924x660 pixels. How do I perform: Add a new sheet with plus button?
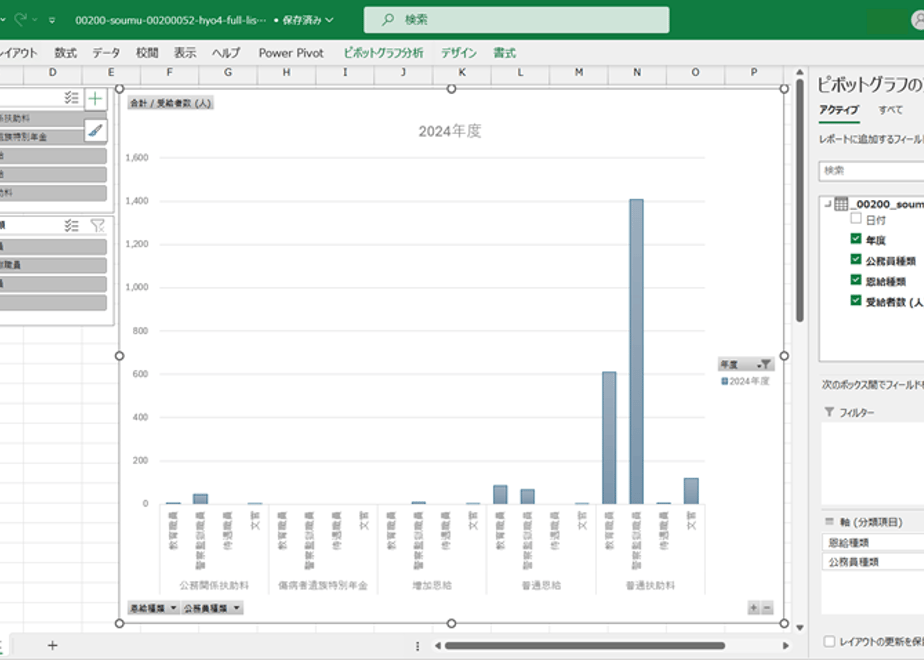52,645
